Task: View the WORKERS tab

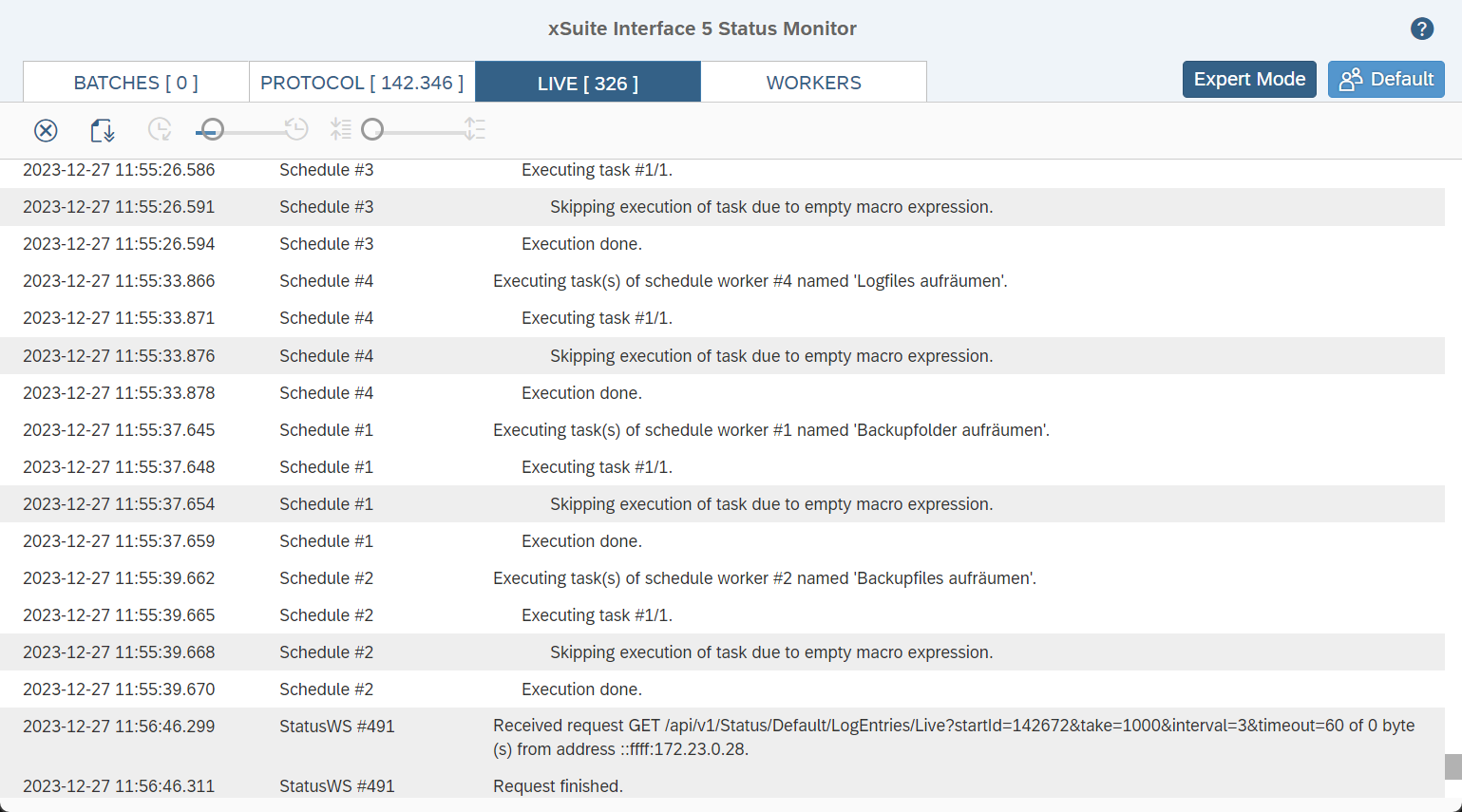Action: pos(813,82)
